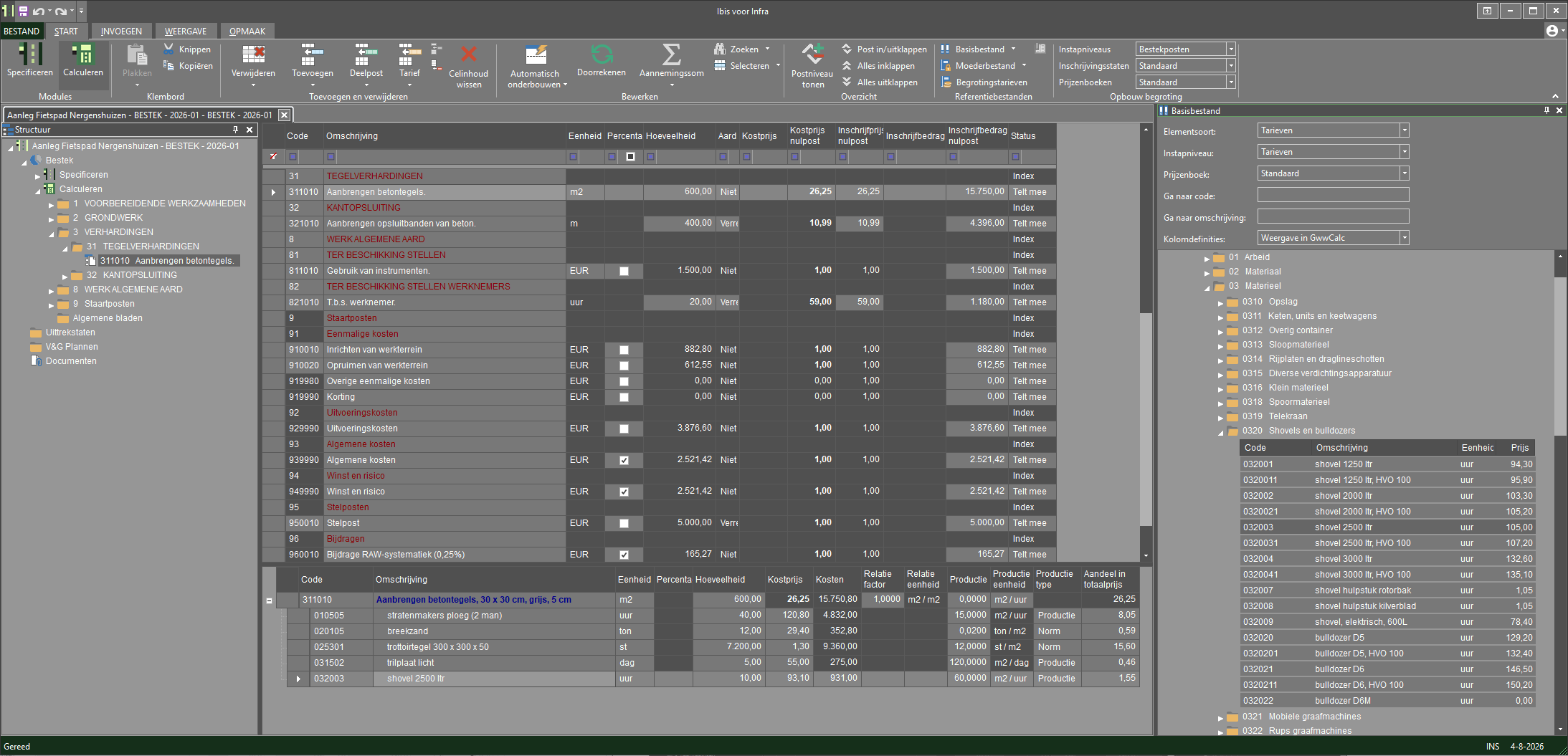Expand the GRONDWERK tree folder
Image resolution: width=1568 pixels, height=756 pixels.
(x=52, y=219)
